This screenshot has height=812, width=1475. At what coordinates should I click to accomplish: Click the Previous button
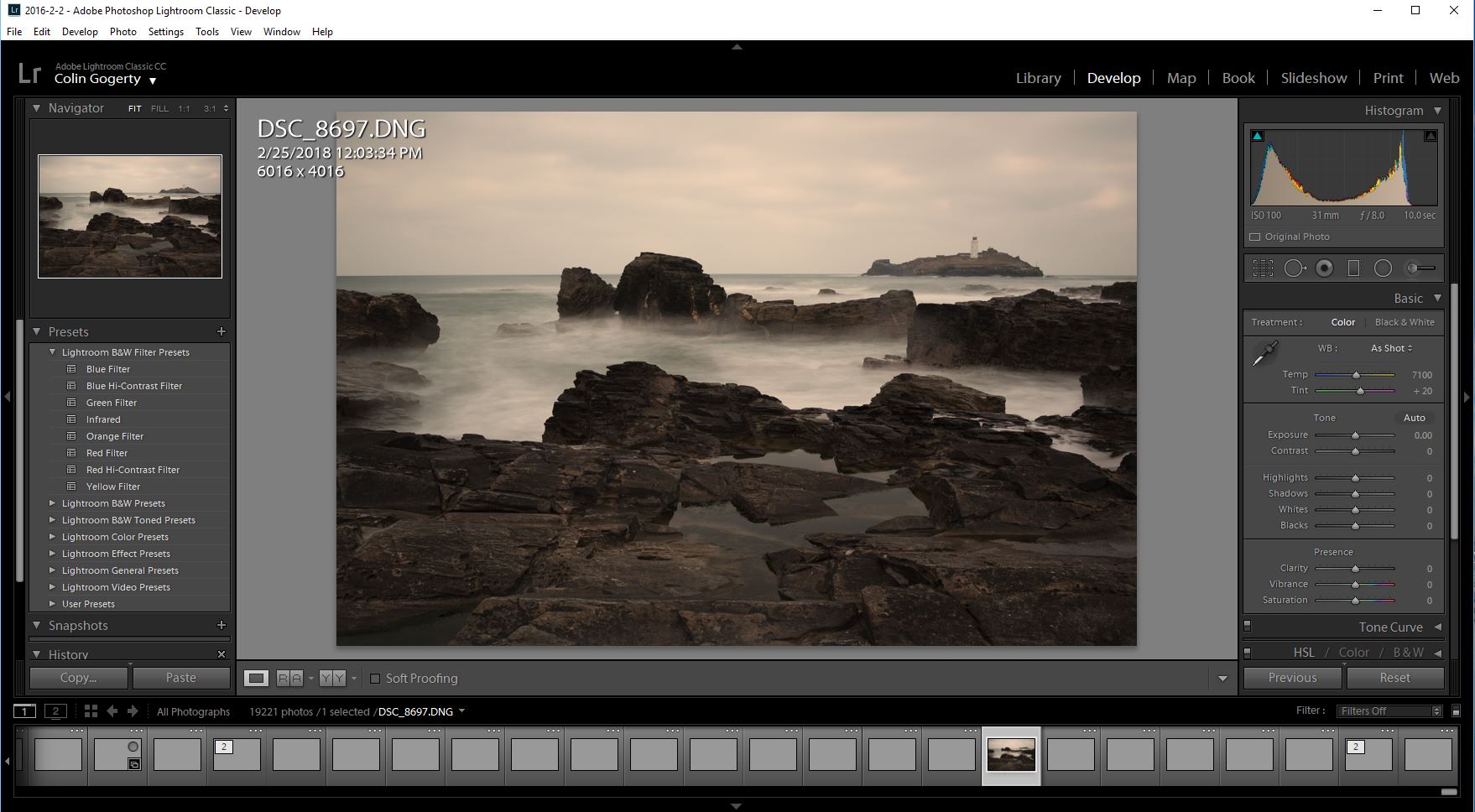[1292, 678]
